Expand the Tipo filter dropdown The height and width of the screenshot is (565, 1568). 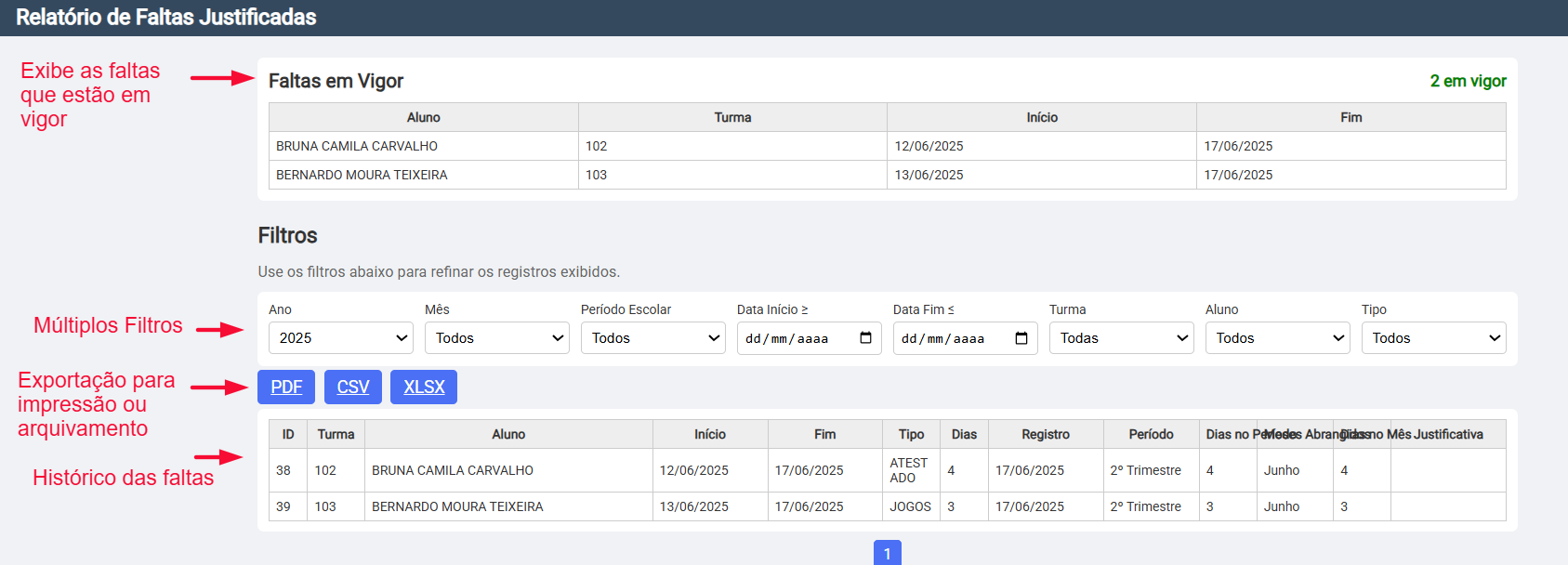pyautogui.click(x=1433, y=338)
